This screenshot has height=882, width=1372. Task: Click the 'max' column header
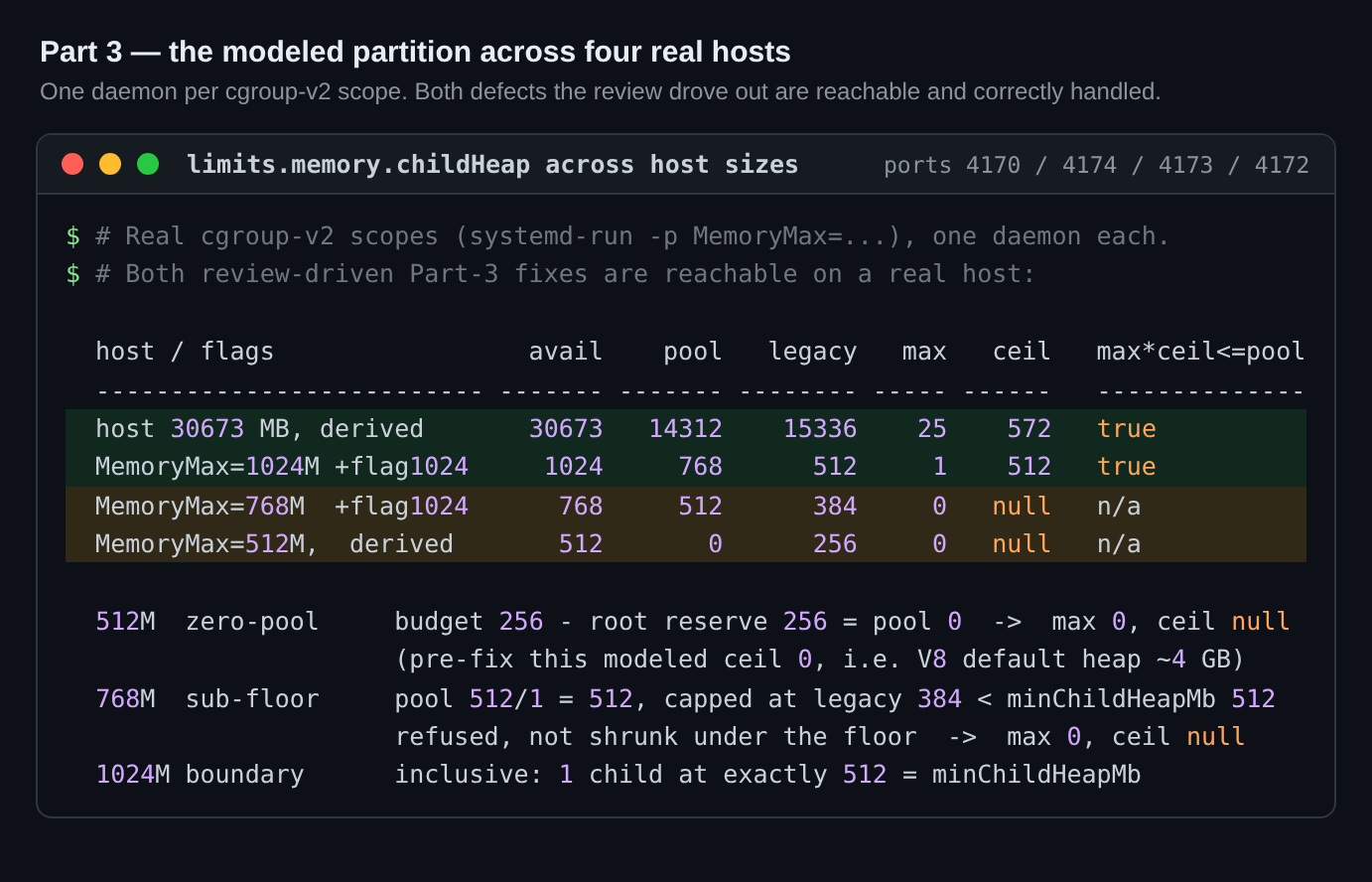pyautogui.click(x=924, y=352)
